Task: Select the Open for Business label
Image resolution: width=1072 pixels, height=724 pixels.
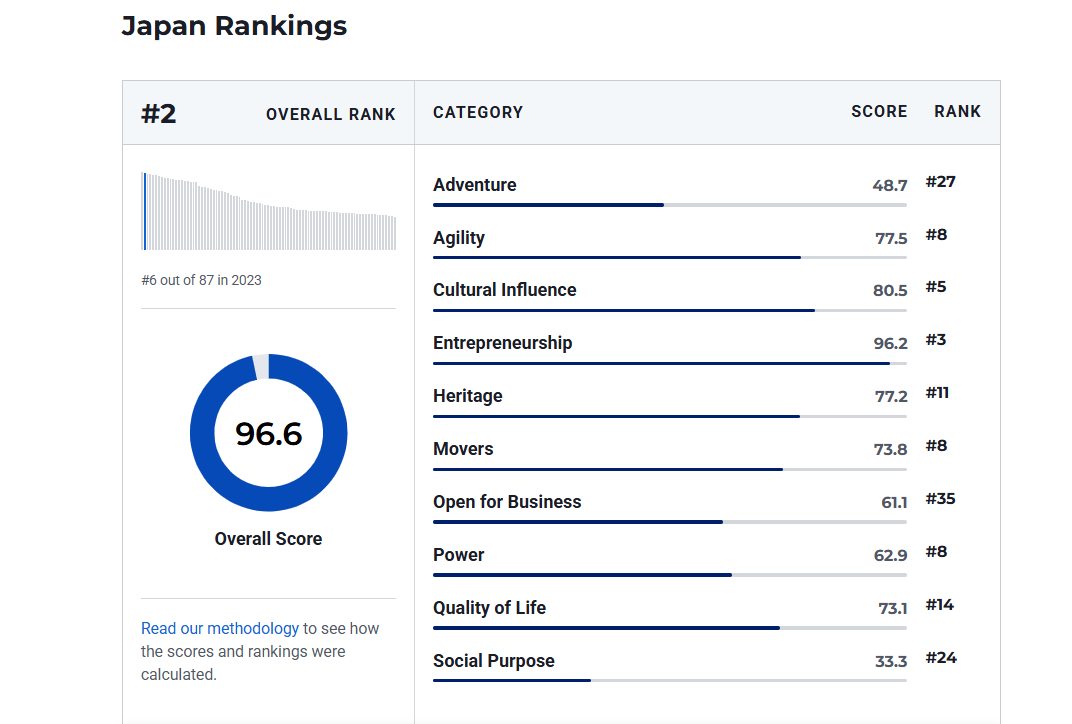Action: pyautogui.click(x=507, y=502)
